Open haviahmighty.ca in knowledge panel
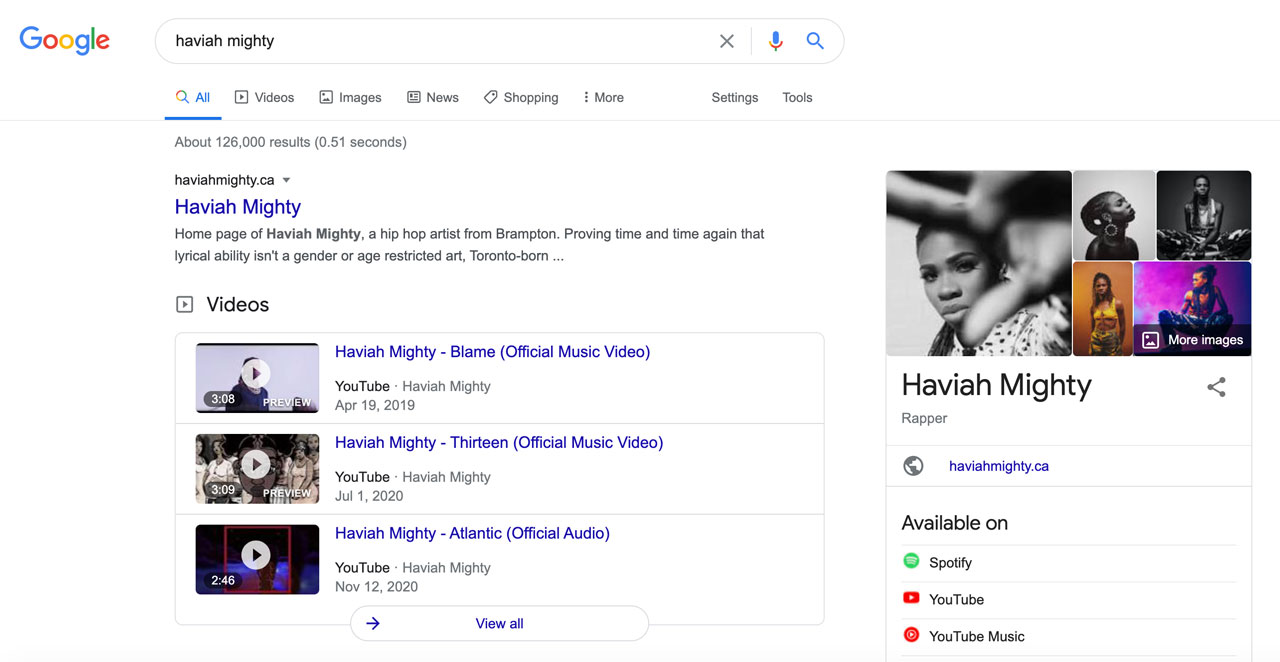Image resolution: width=1280 pixels, height=662 pixels. (999, 466)
